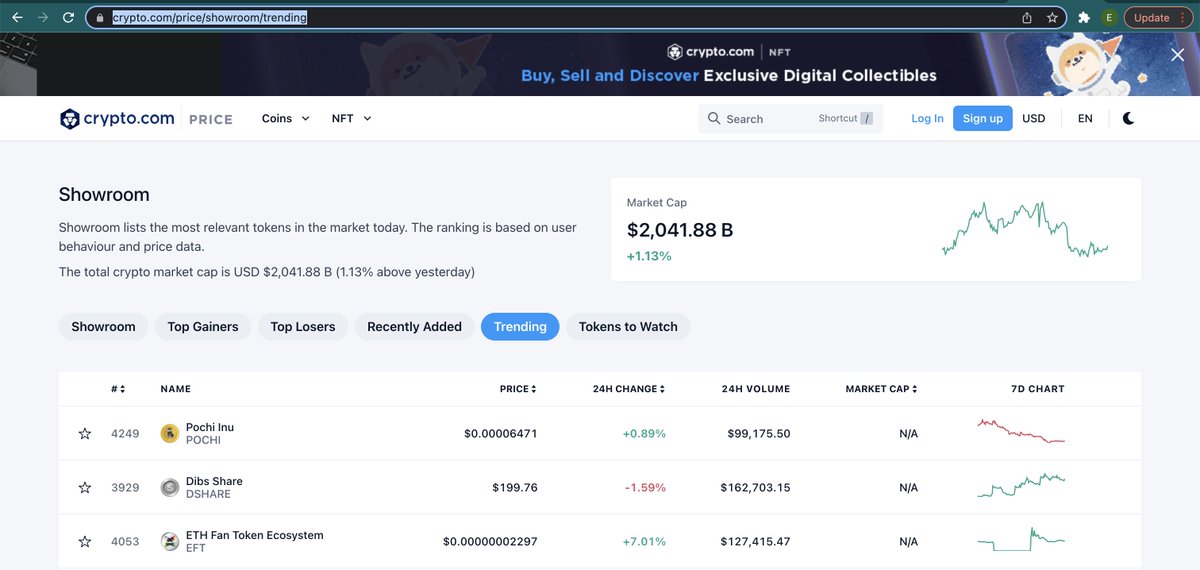Select the Showroom tab

click(103, 326)
